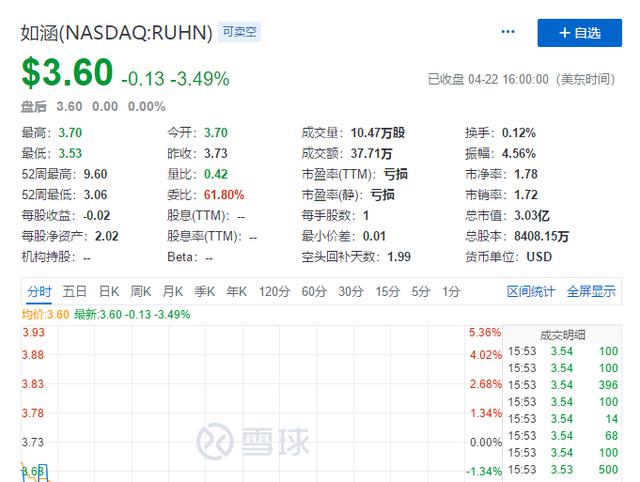Click the Beta entry
The width and height of the screenshot is (640, 482).
point(190,257)
